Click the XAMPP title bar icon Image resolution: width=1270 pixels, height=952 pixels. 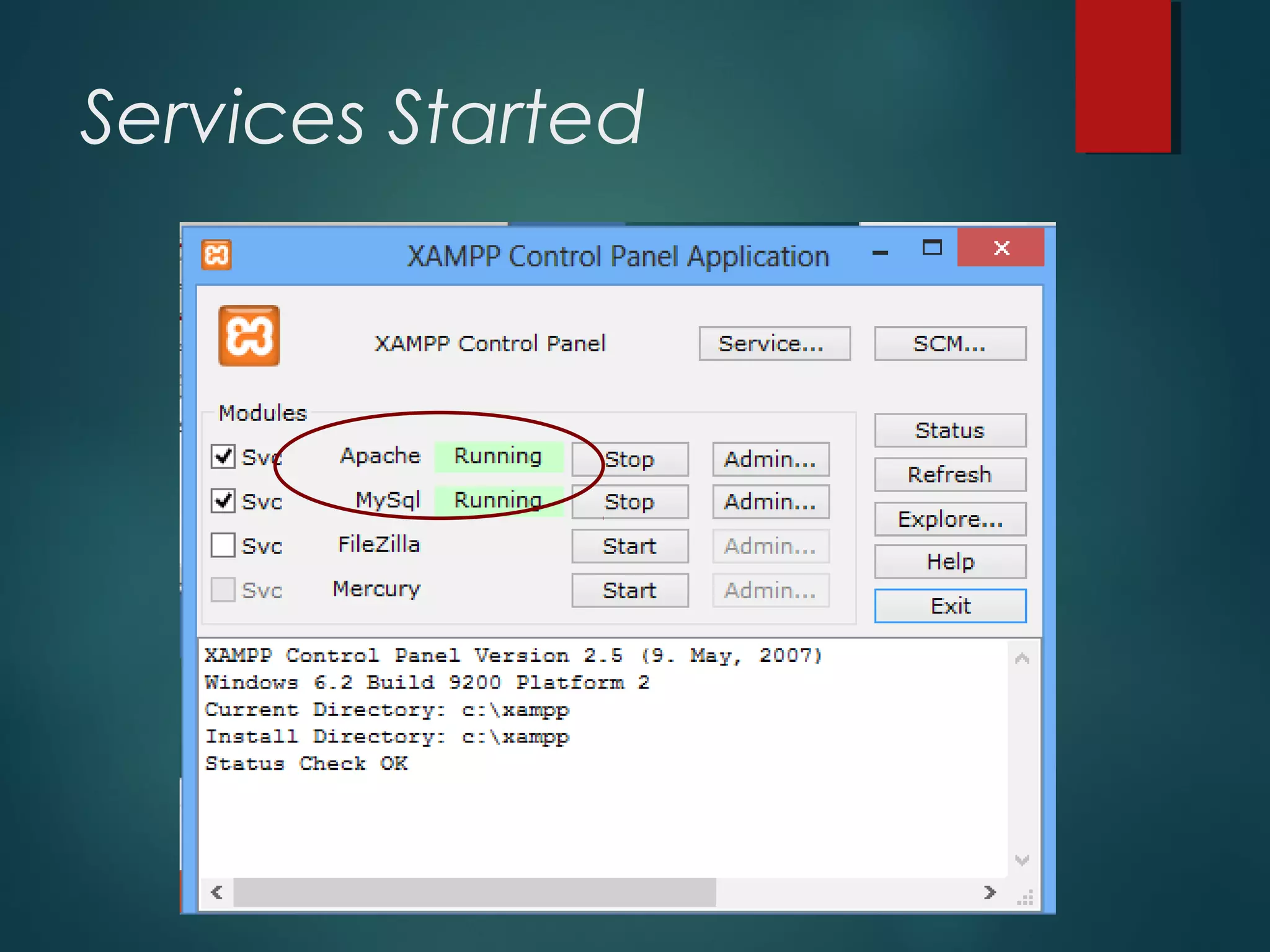tap(216, 255)
